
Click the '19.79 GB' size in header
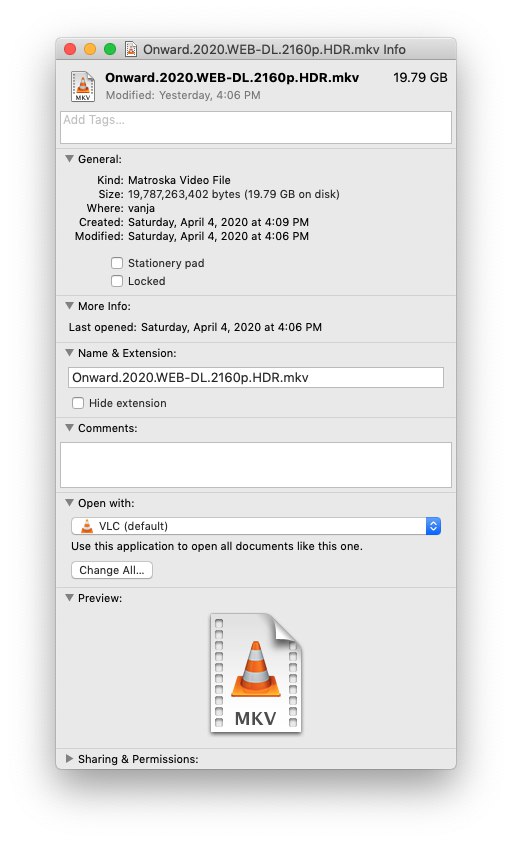coord(420,77)
